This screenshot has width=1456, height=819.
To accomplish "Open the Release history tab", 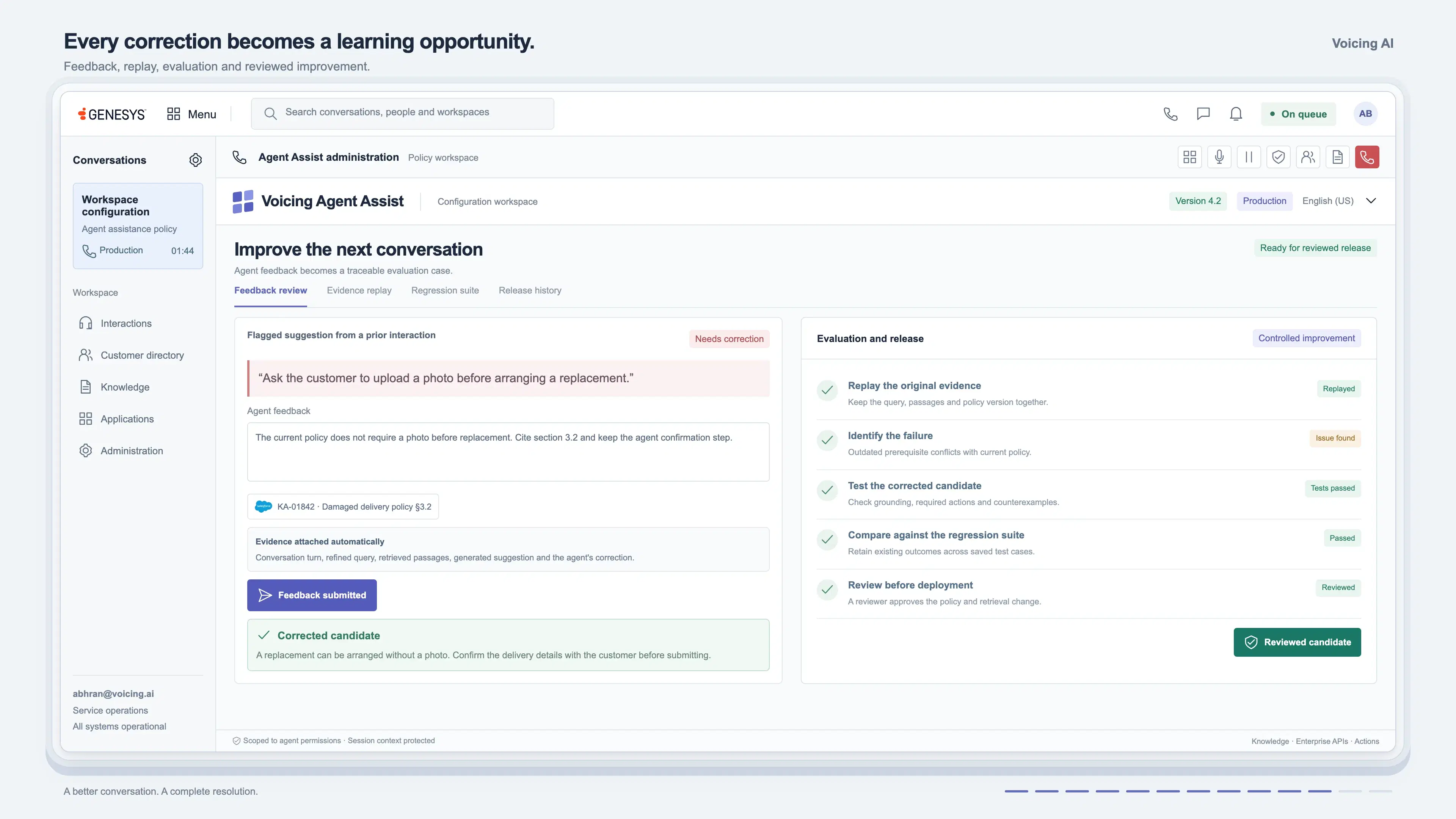I will (530, 290).
